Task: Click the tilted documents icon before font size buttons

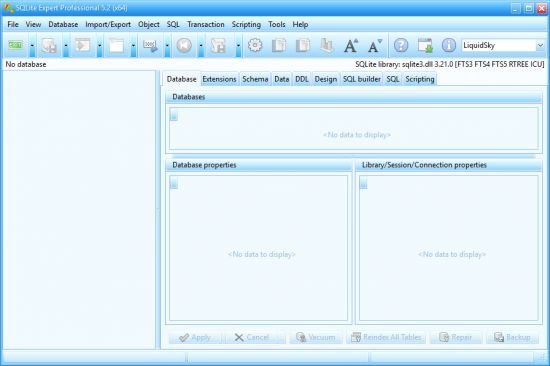Action: 327,45
